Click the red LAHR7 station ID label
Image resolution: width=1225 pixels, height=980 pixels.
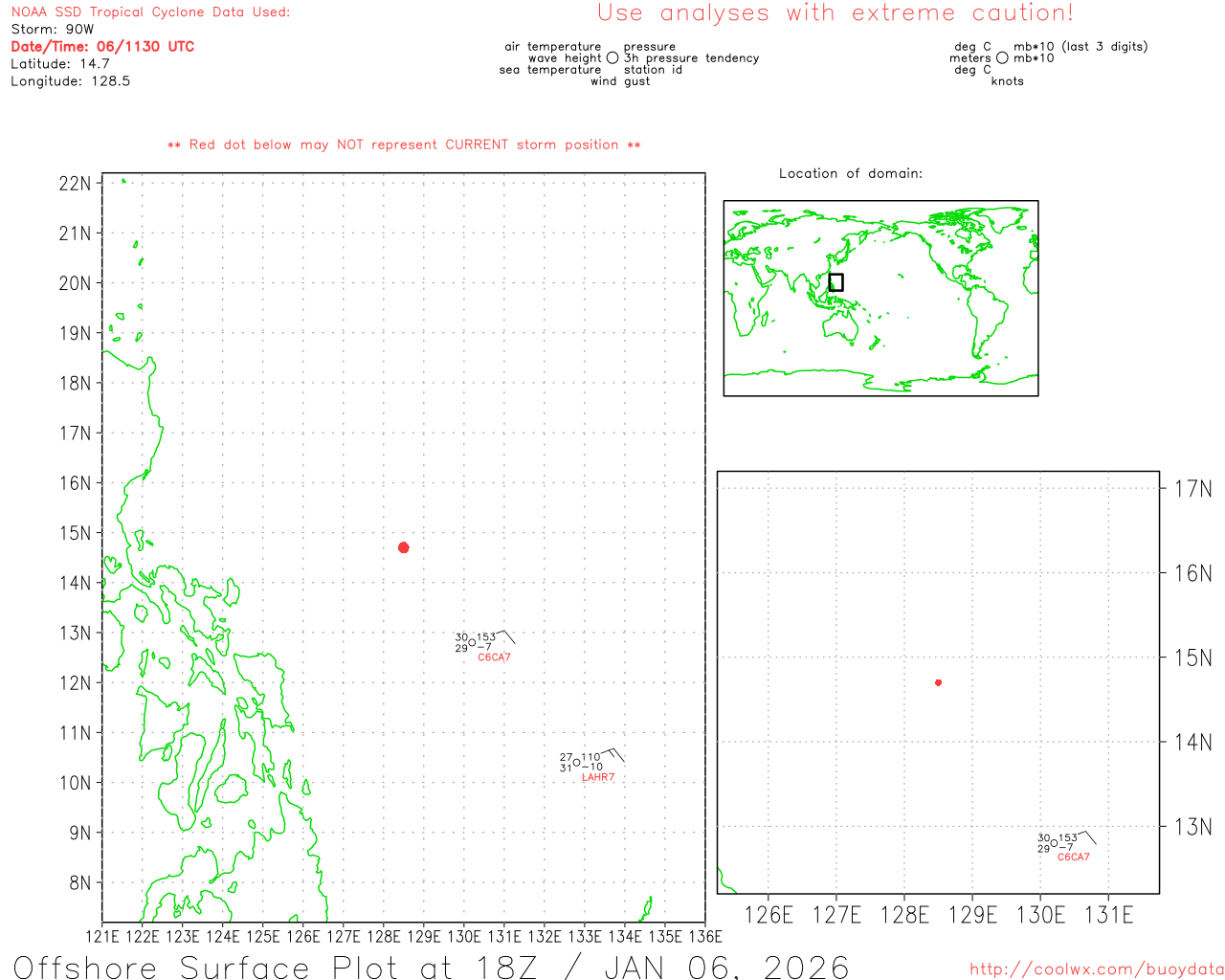click(598, 777)
